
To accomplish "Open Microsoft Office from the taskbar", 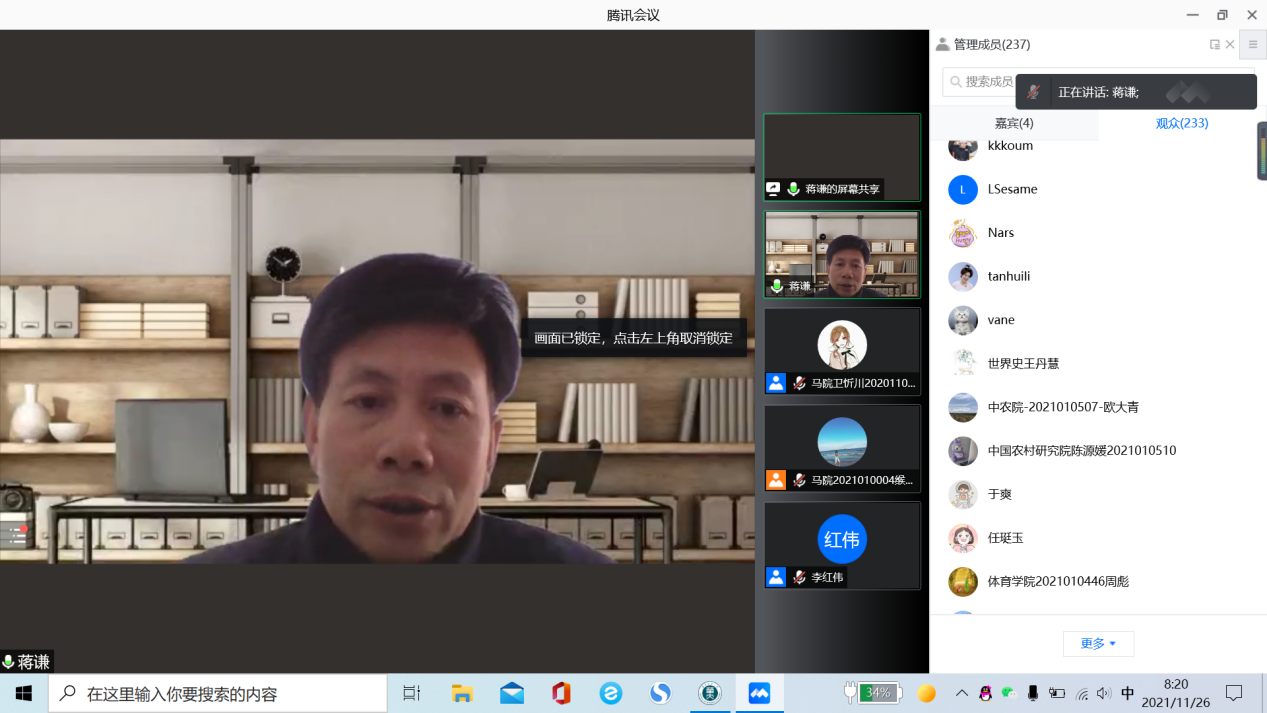I will (561, 693).
